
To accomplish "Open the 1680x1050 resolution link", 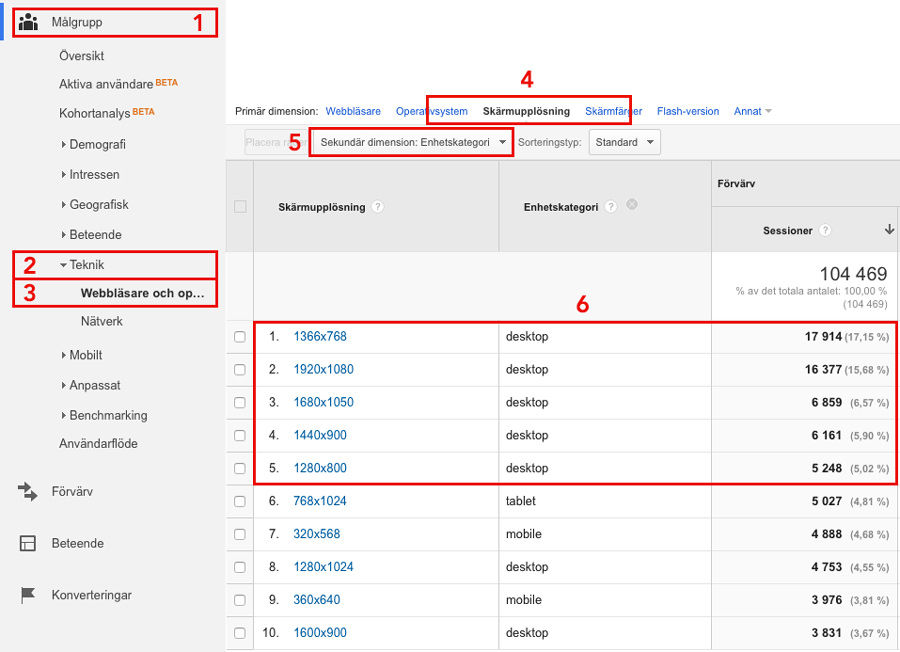I will pyautogui.click(x=324, y=403).
